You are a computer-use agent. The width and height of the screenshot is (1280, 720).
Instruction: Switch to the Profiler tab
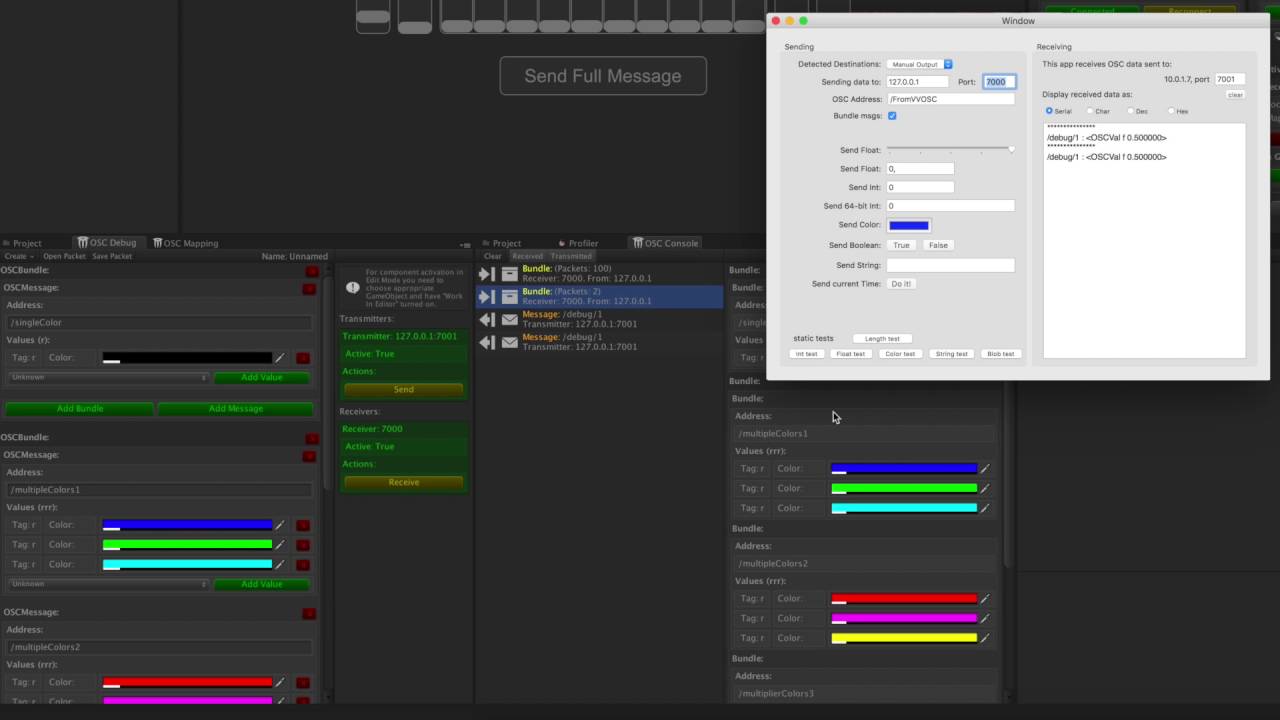(x=579, y=243)
